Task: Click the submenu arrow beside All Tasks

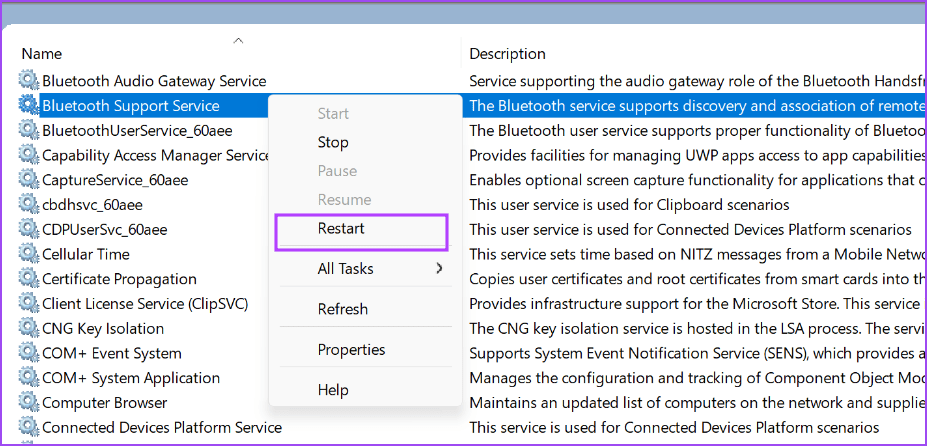Action: coord(439,268)
